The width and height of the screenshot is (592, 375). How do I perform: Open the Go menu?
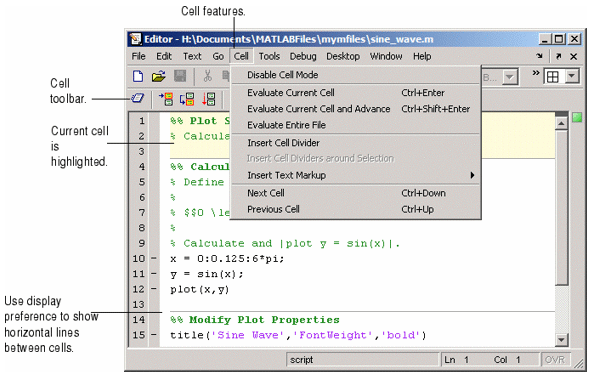coord(218,56)
